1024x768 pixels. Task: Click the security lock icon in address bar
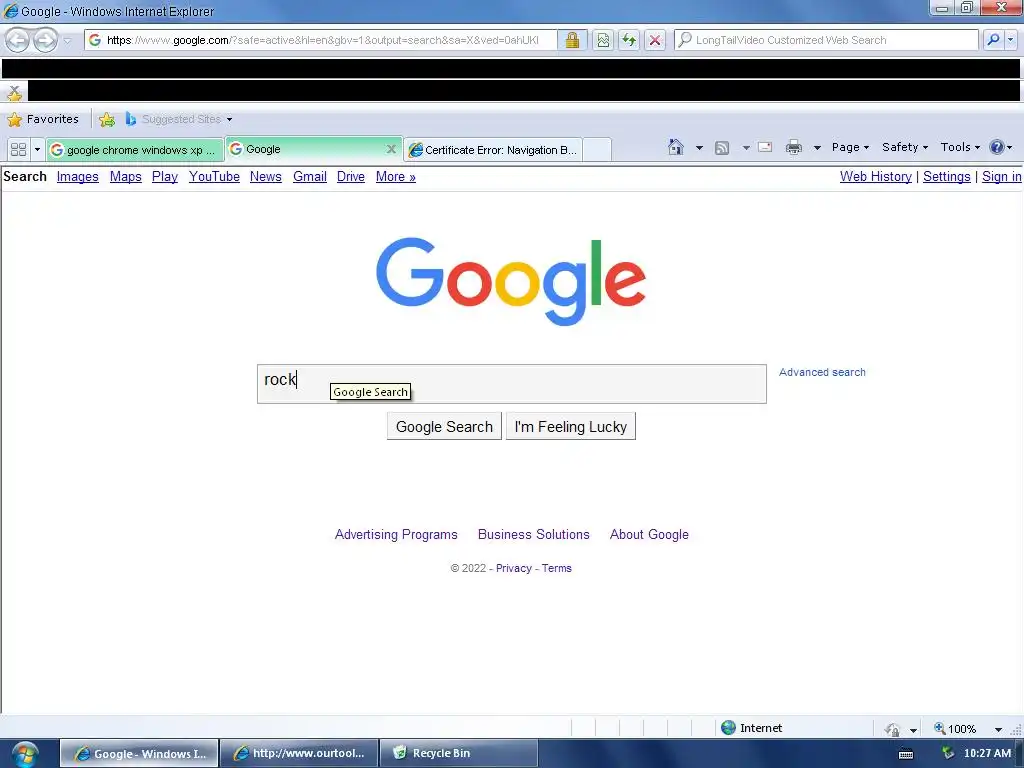(x=573, y=40)
